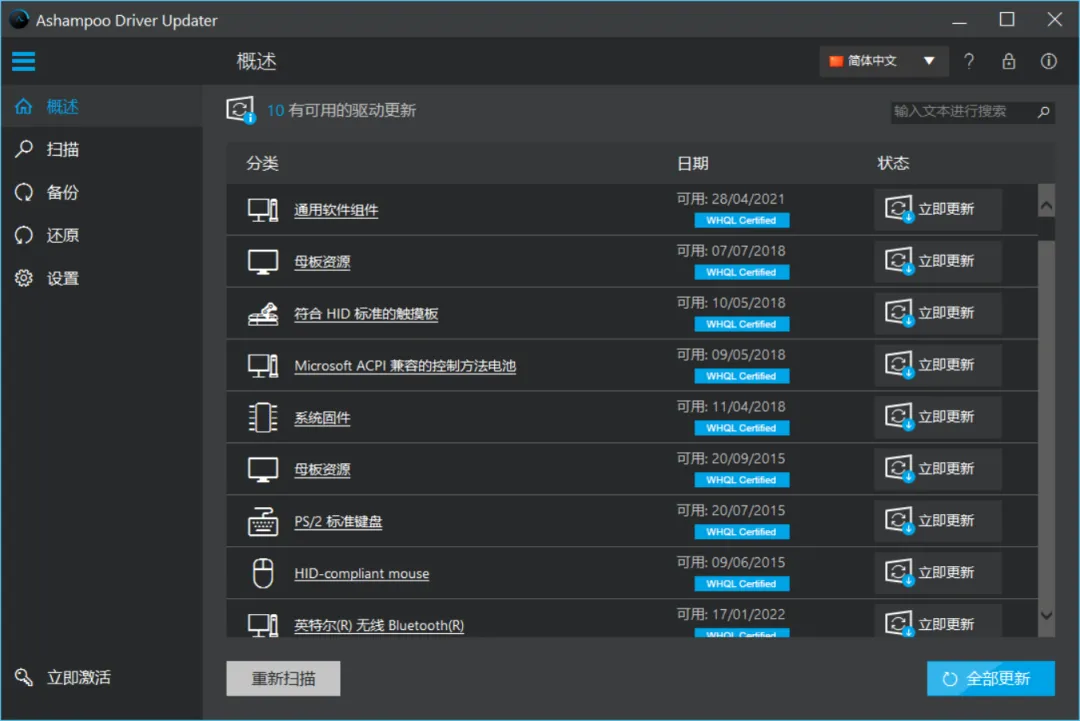1080x721 pixels.
Task: Click the 全部更新 update all button
Action: (990, 678)
